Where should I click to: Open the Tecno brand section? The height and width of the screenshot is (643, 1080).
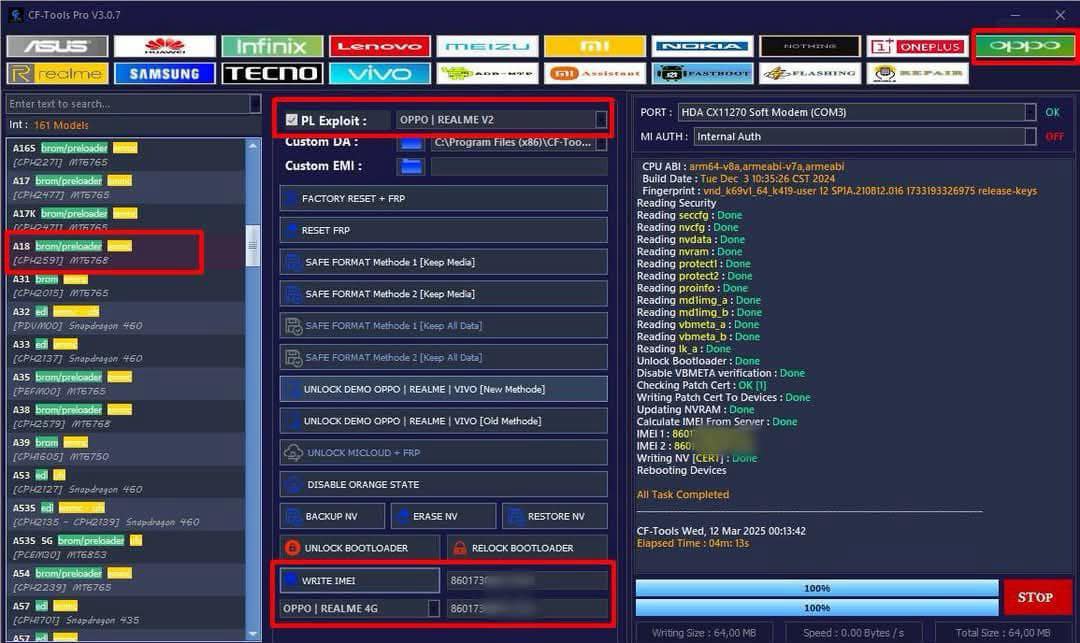pyautogui.click(x=272, y=73)
